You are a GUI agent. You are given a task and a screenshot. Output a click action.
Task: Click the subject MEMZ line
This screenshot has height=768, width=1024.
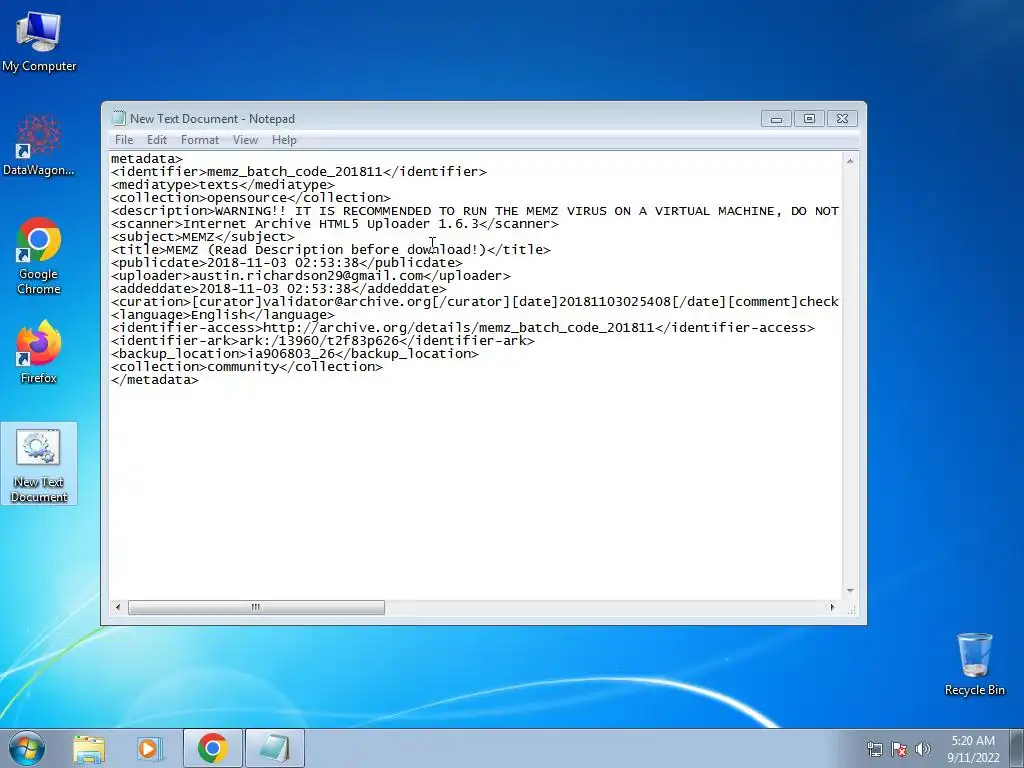pyautogui.click(x=202, y=237)
